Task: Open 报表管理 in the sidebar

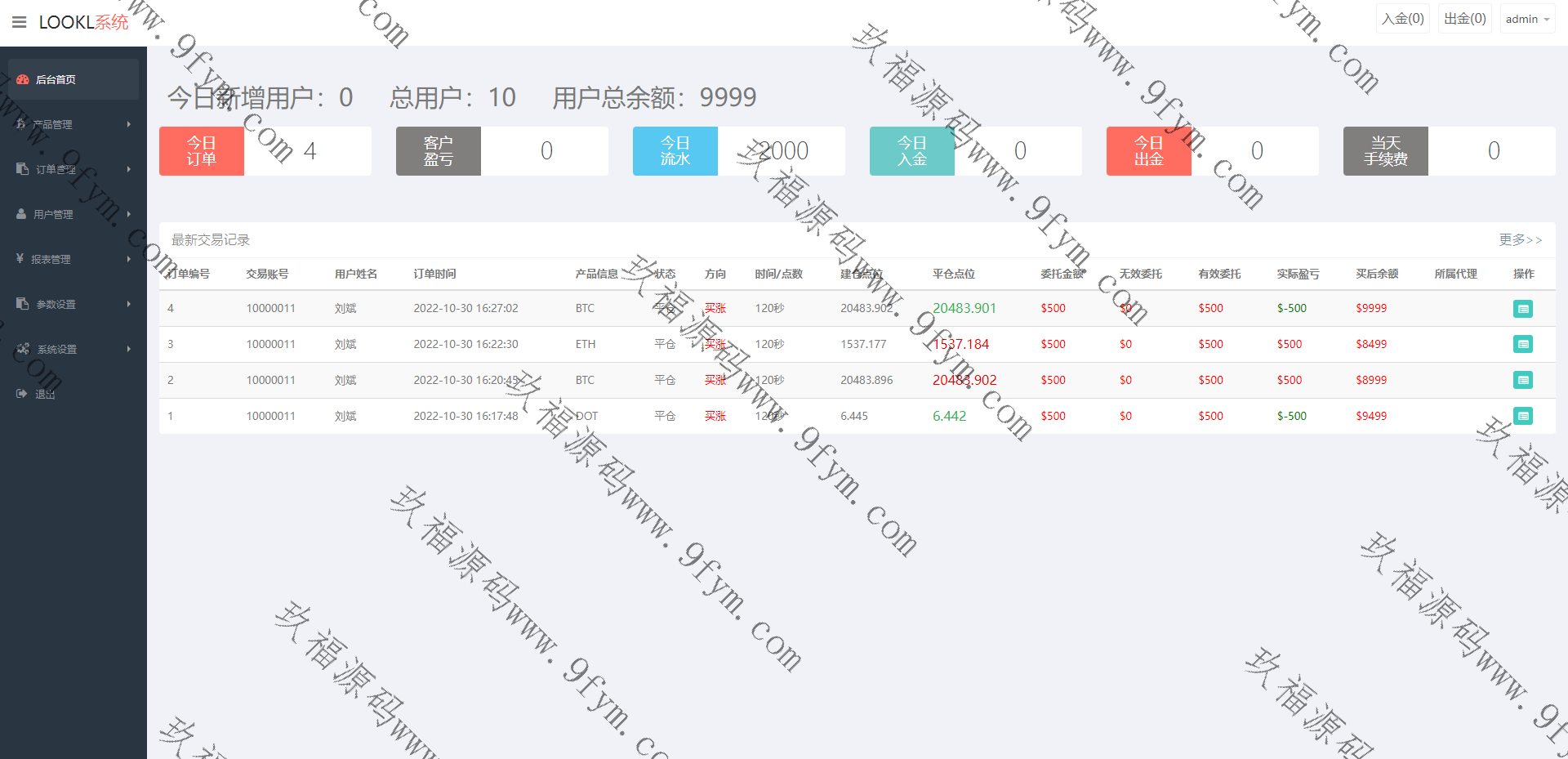Action: coord(51,259)
